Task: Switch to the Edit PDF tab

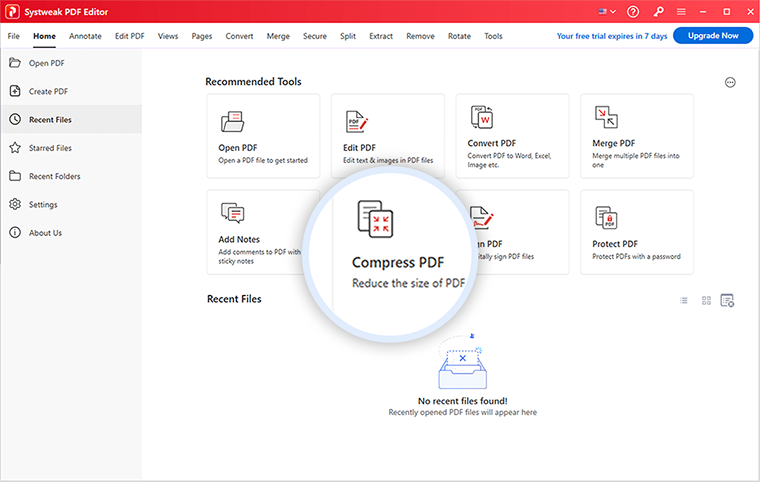Action: [x=129, y=36]
